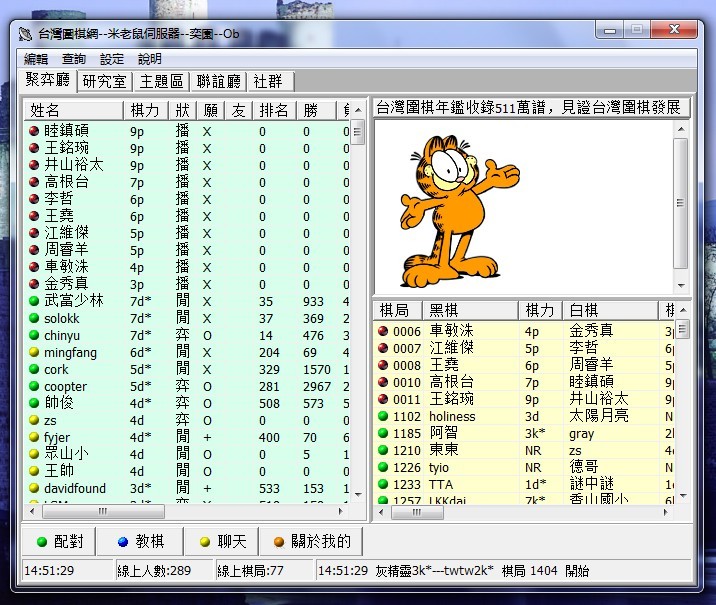Open the 說明 menu
This screenshot has width=716, height=605.
coord(150,59)
